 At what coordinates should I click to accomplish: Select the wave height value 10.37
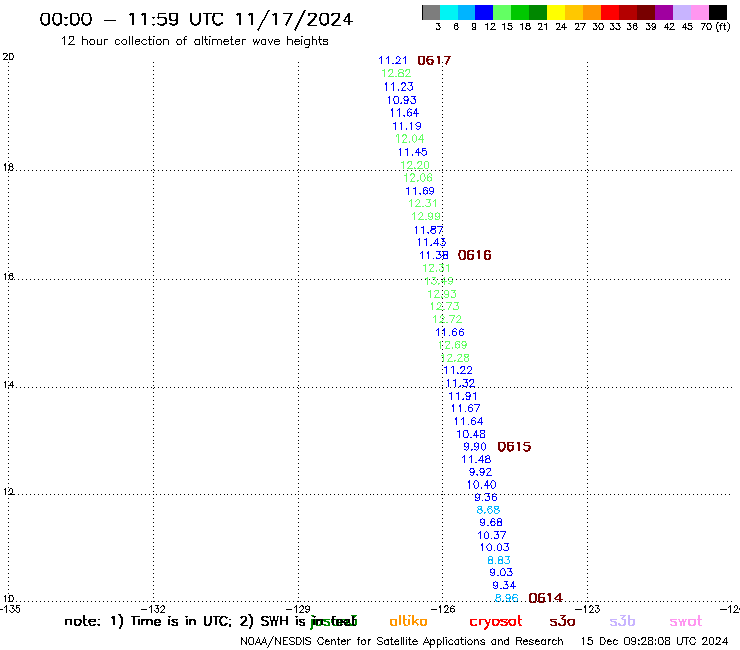(x=492, y=535)
